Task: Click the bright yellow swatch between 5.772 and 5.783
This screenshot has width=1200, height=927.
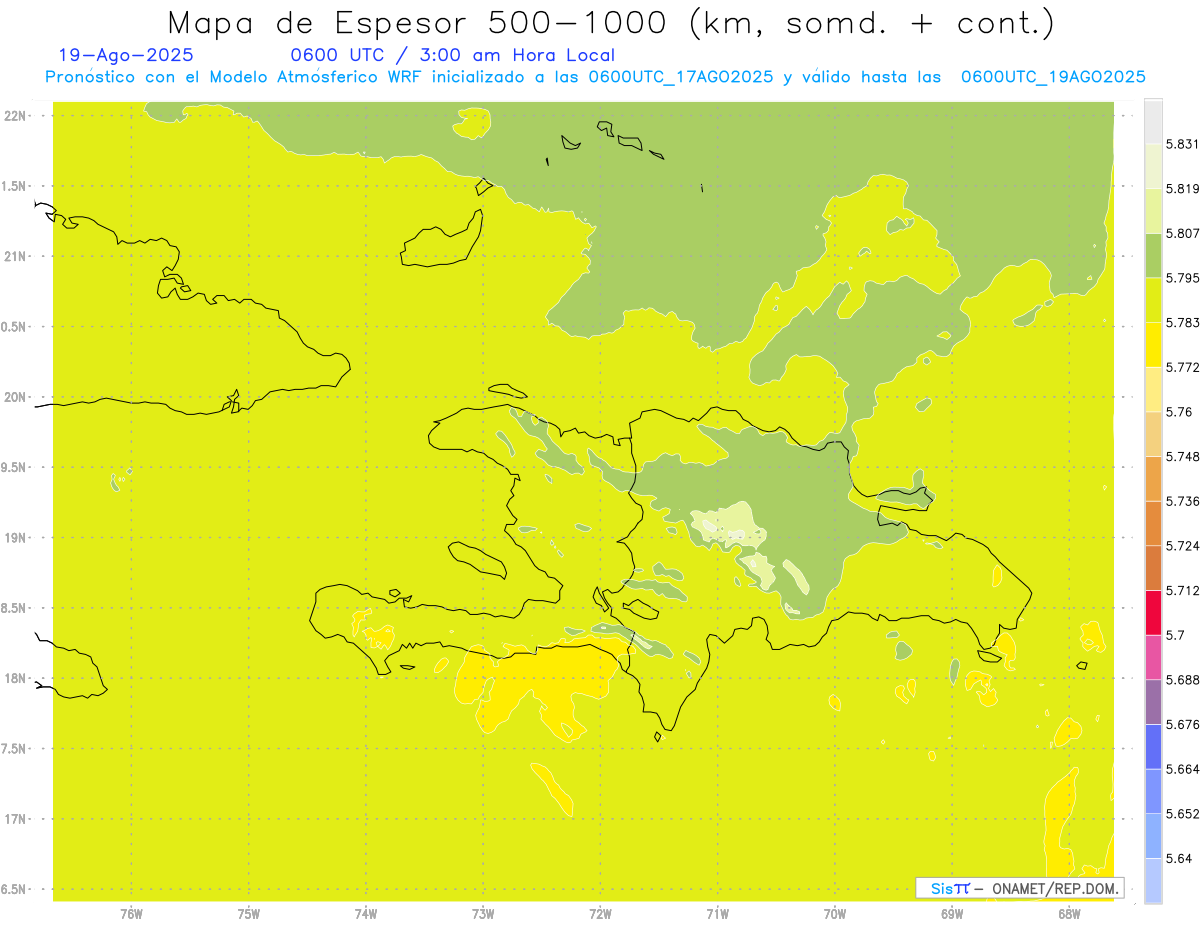Action: 1153,345
